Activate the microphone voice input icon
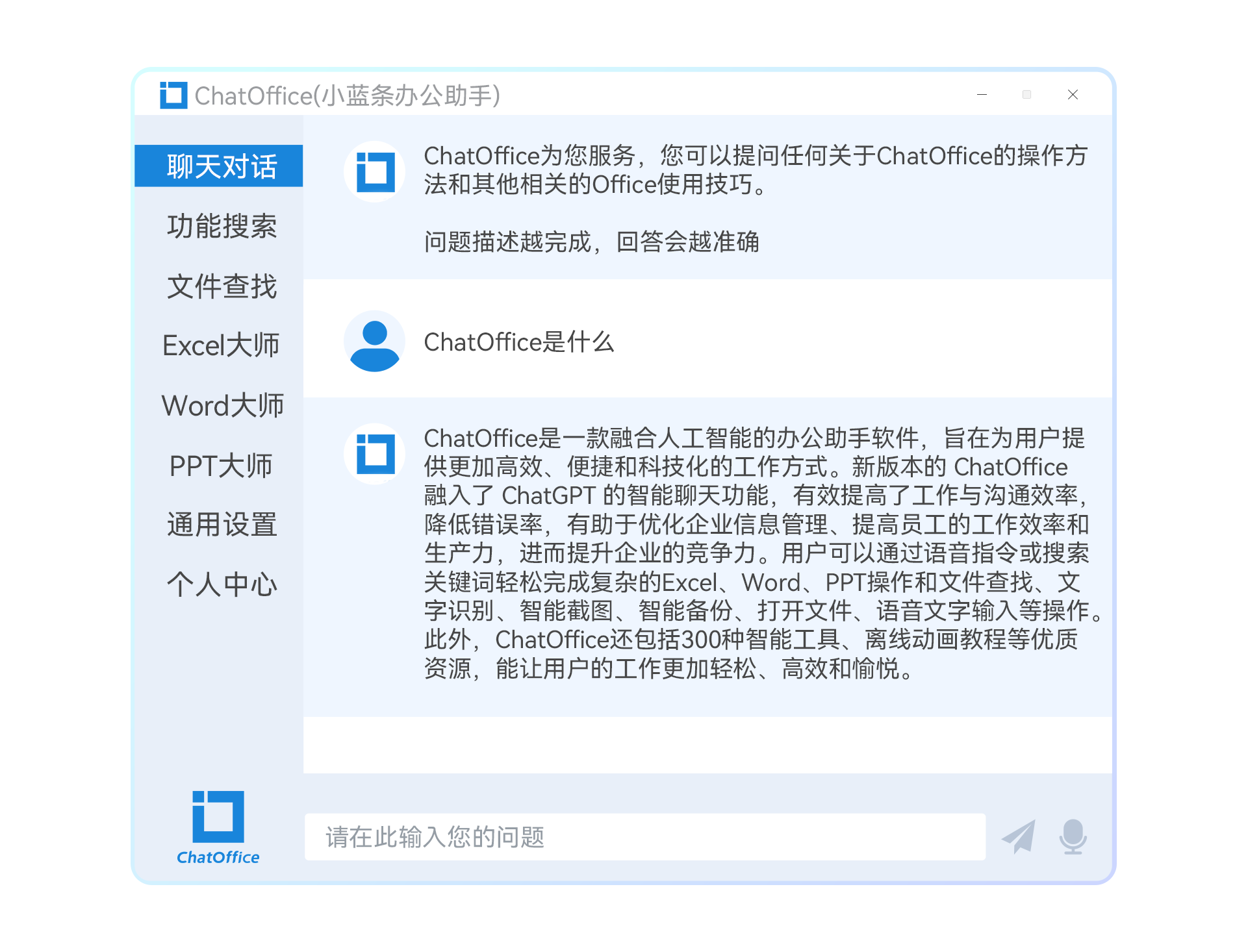Image resolution: width=1248 pixels, height=952 pixels. pos(1073,836)
